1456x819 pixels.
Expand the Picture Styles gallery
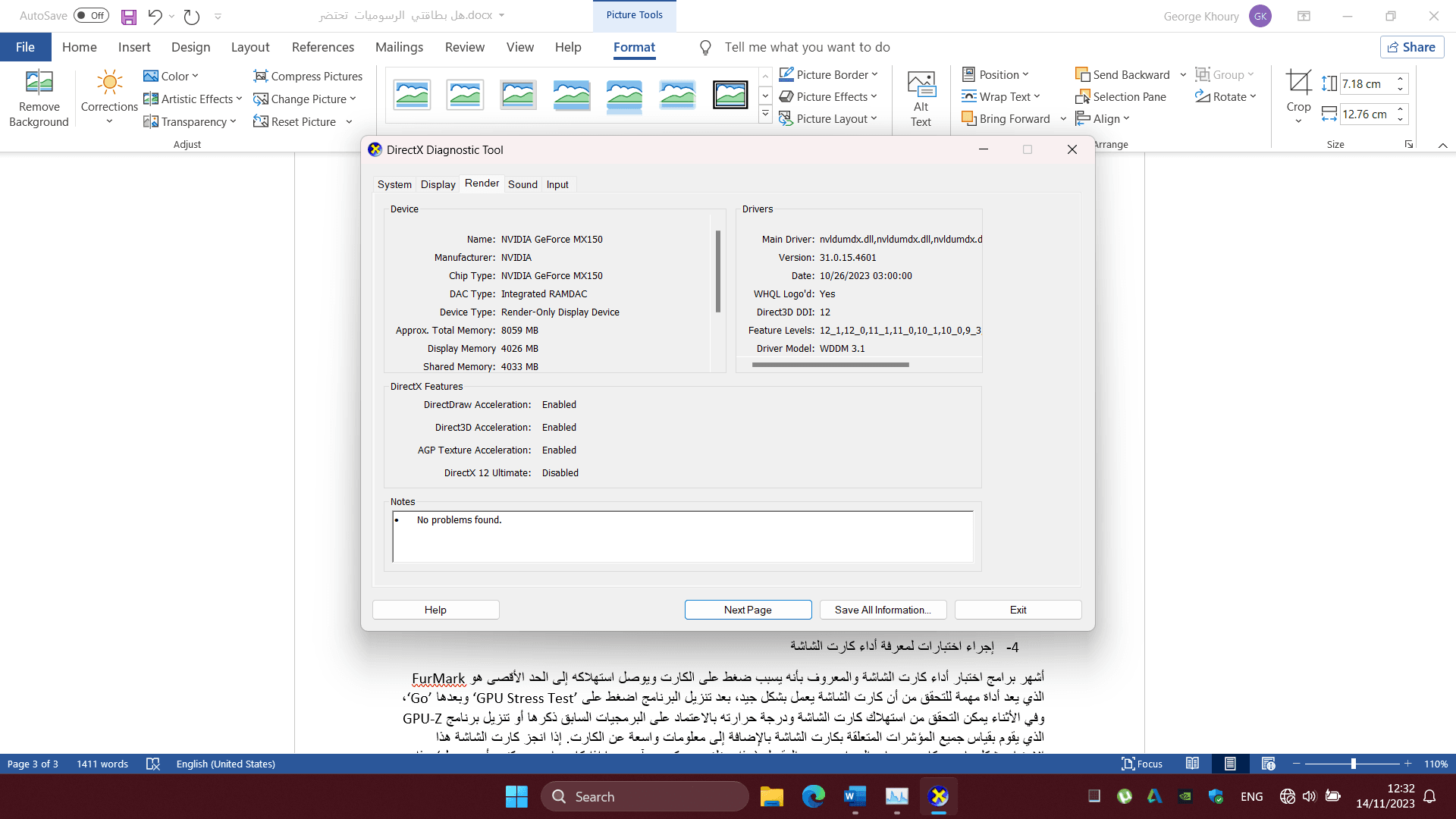pos(765,112)
